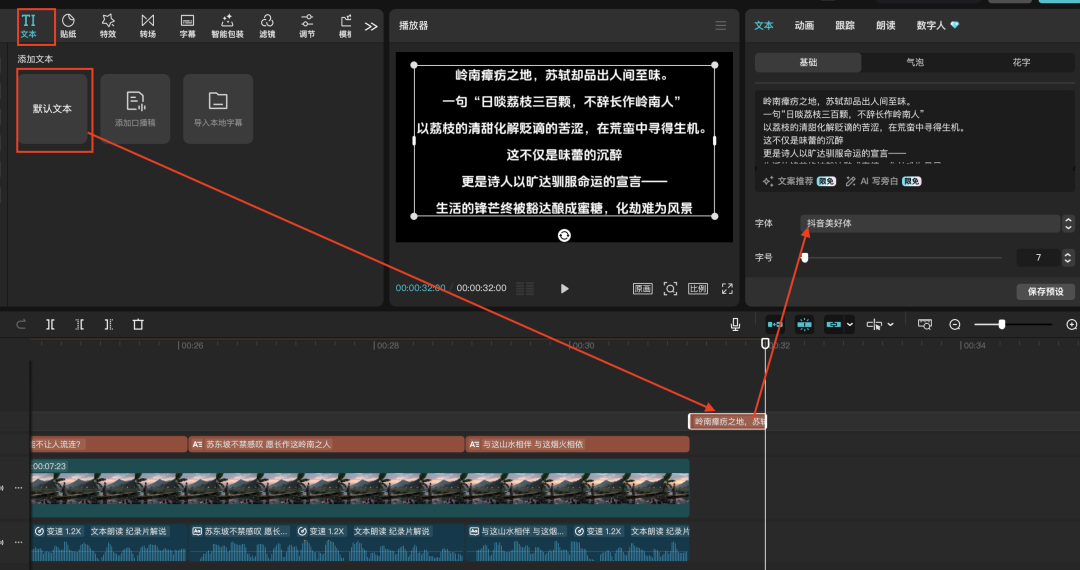Open the audio track options ellipsis
This screenshot has height=570, width=1080.
(x=19, y=542)
